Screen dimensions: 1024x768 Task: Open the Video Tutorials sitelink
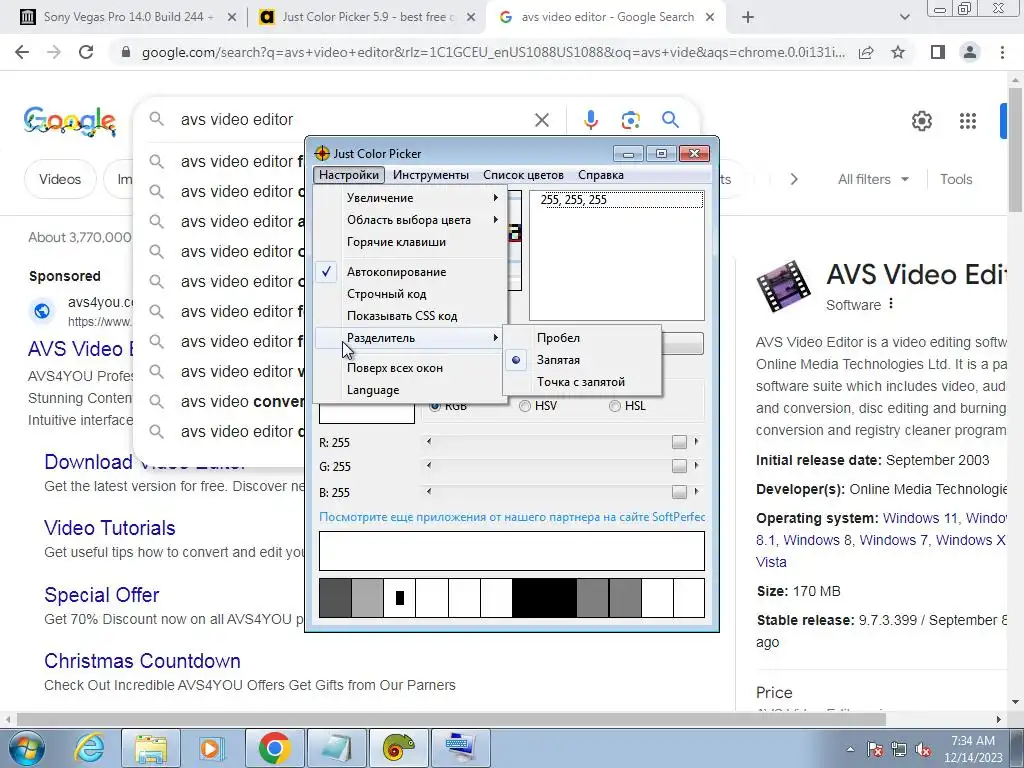110,528
